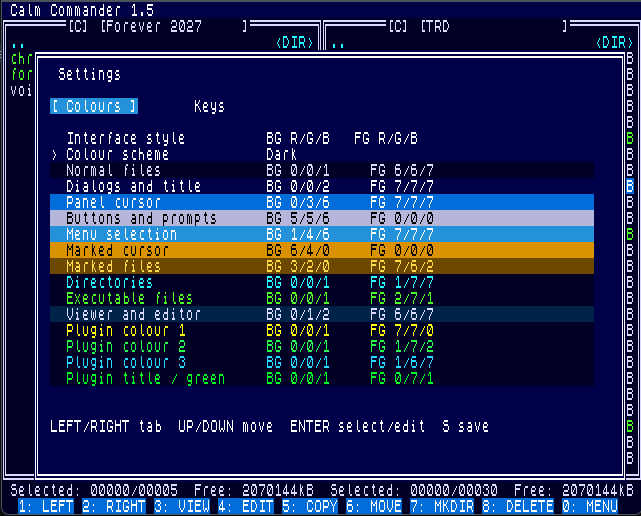
Task: Select the Colour scheme row
Action: [x=322, y=155]
